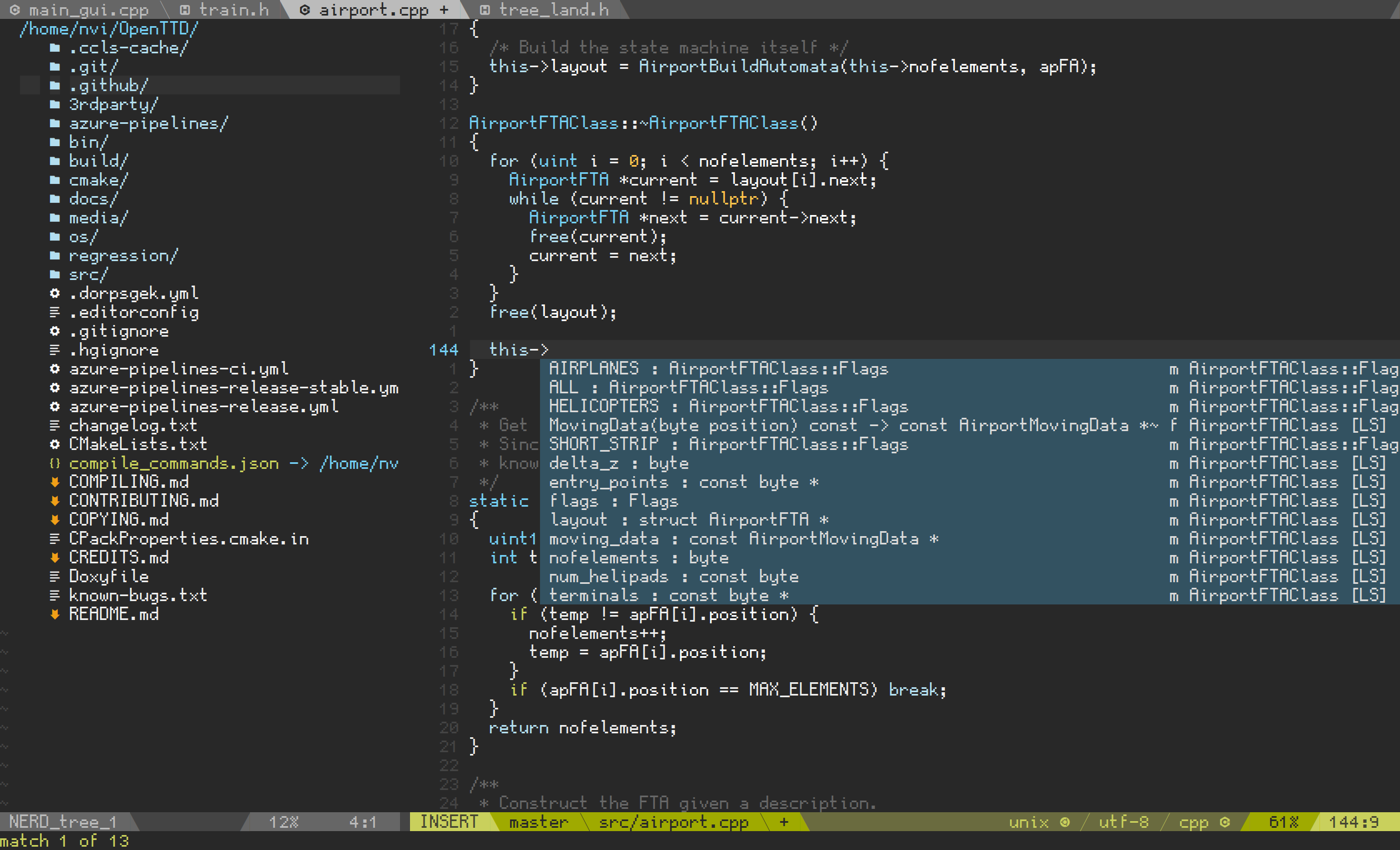Place cursor after this-> on line 144
The image size is (1400, 850).
point(551,350)
